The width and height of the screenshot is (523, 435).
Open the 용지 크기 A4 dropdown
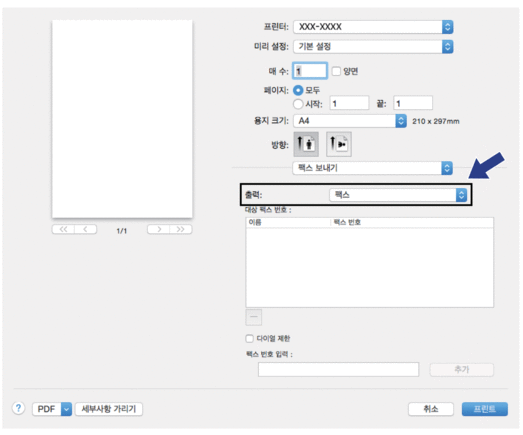pos(350,121)
